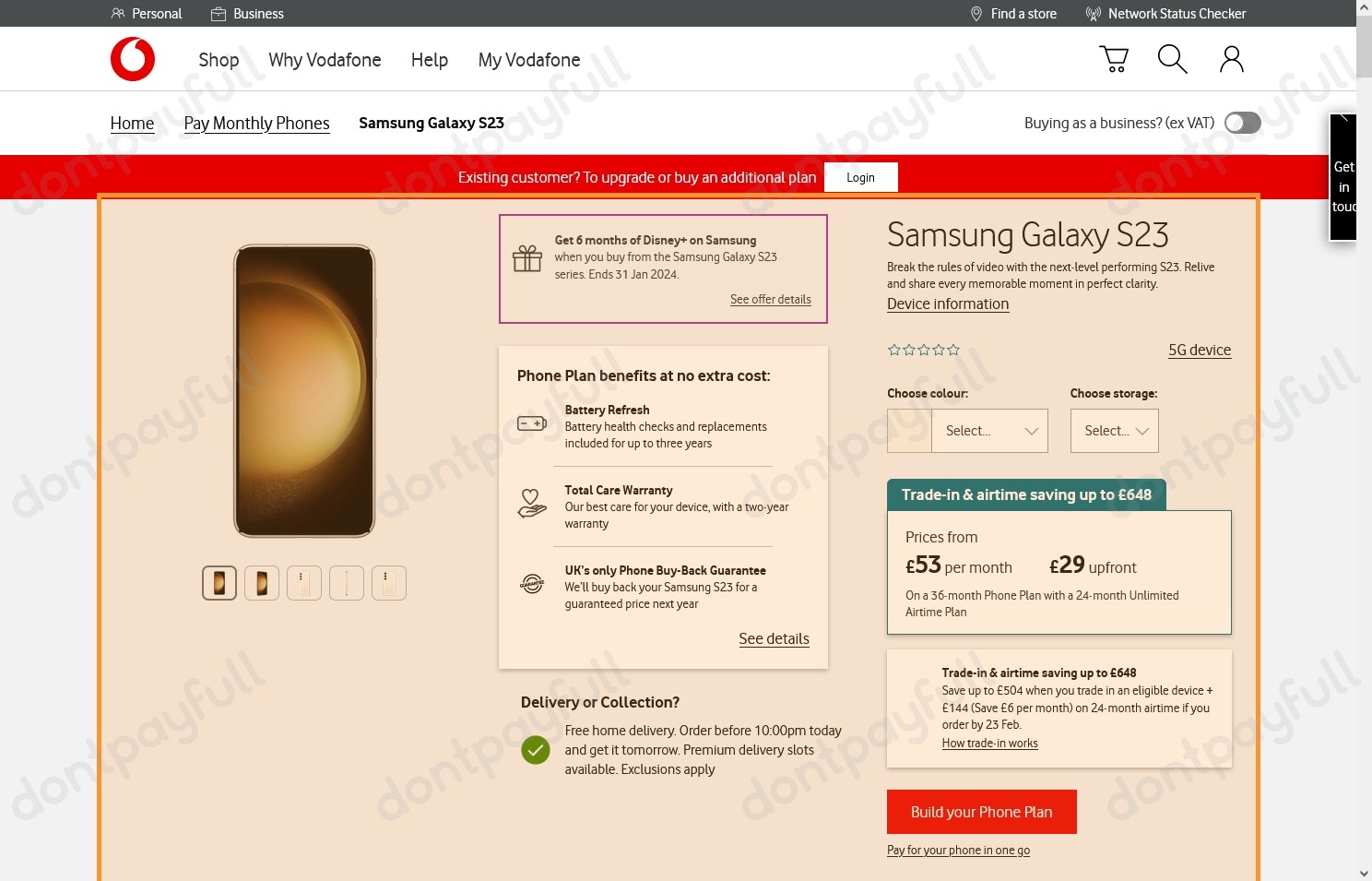
Task: Click the Network Status Checker antenna icon
Action: click(1094, 14)
